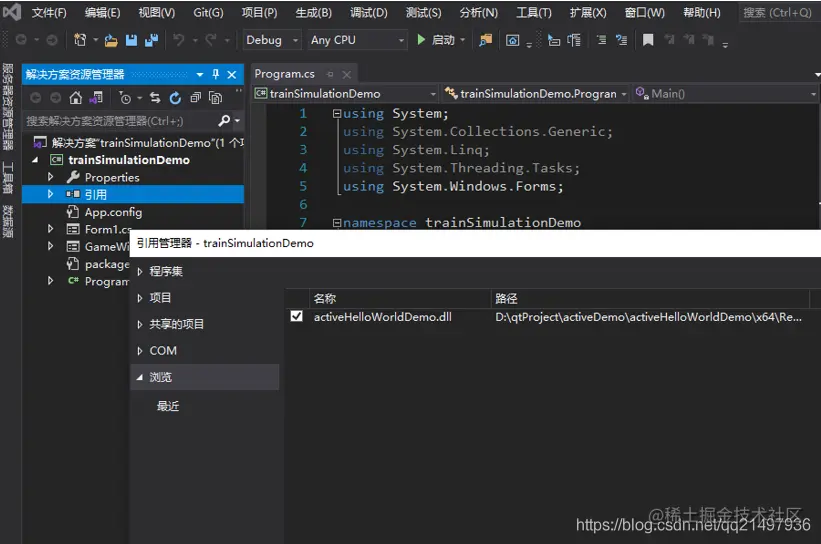Collapse the namespace block on line 7
This screenshot has width=821, height=544.
click(x=337, y=223)
